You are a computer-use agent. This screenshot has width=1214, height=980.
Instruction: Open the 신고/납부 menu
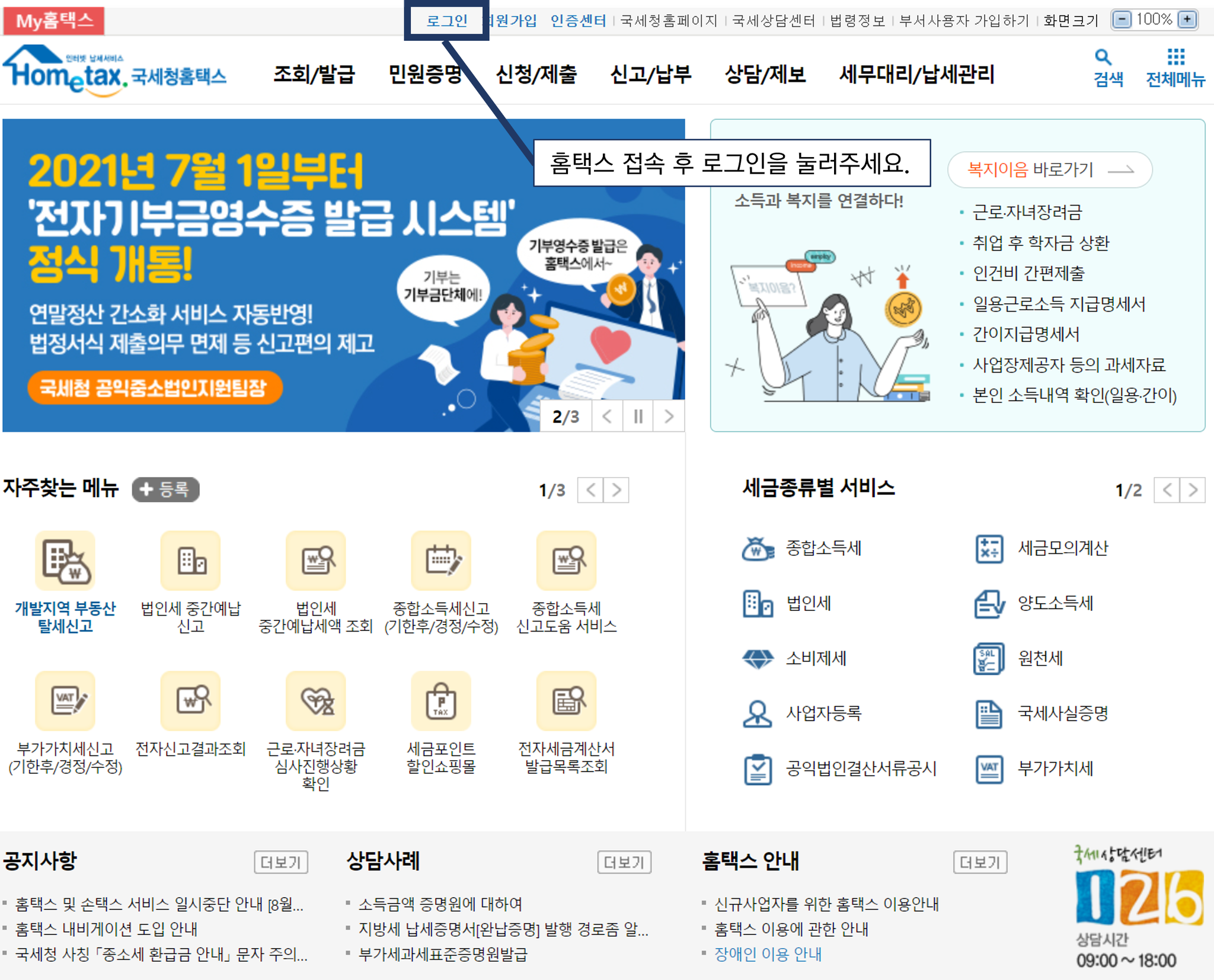(x=651, y=75)
